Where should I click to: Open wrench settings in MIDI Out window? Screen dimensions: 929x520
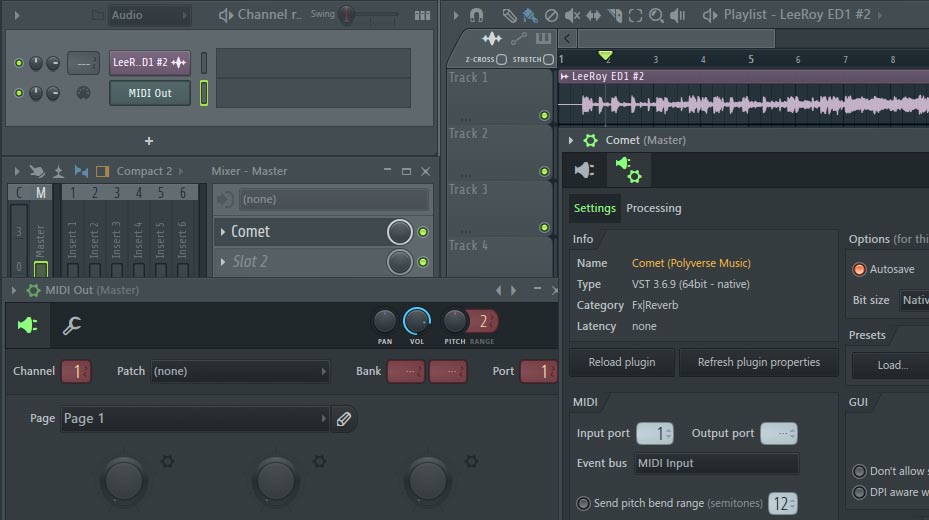71,325
